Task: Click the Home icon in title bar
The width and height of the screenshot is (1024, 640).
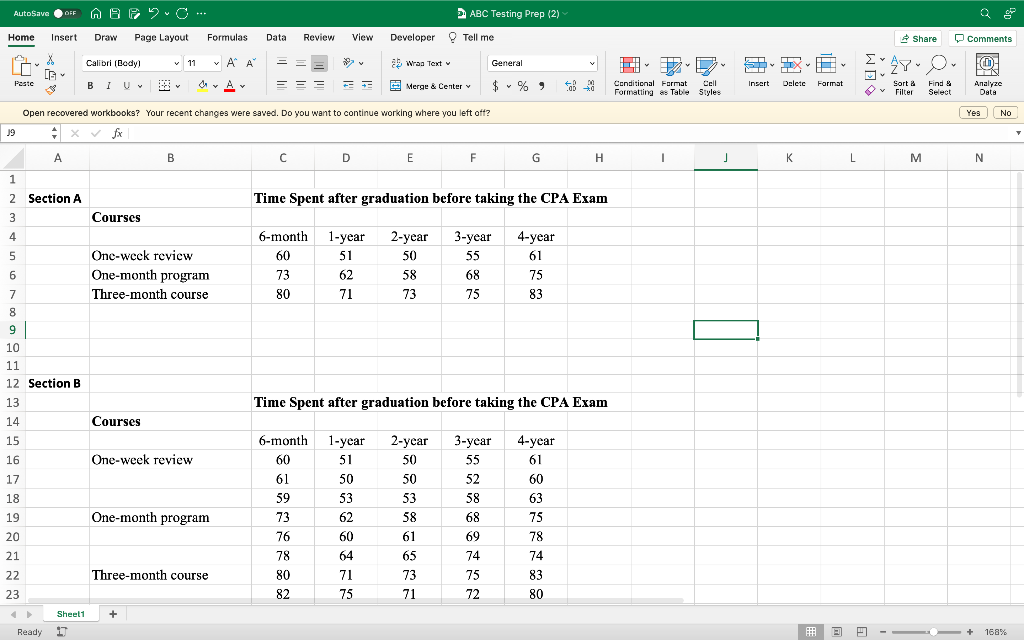Action: click(96, 13)
